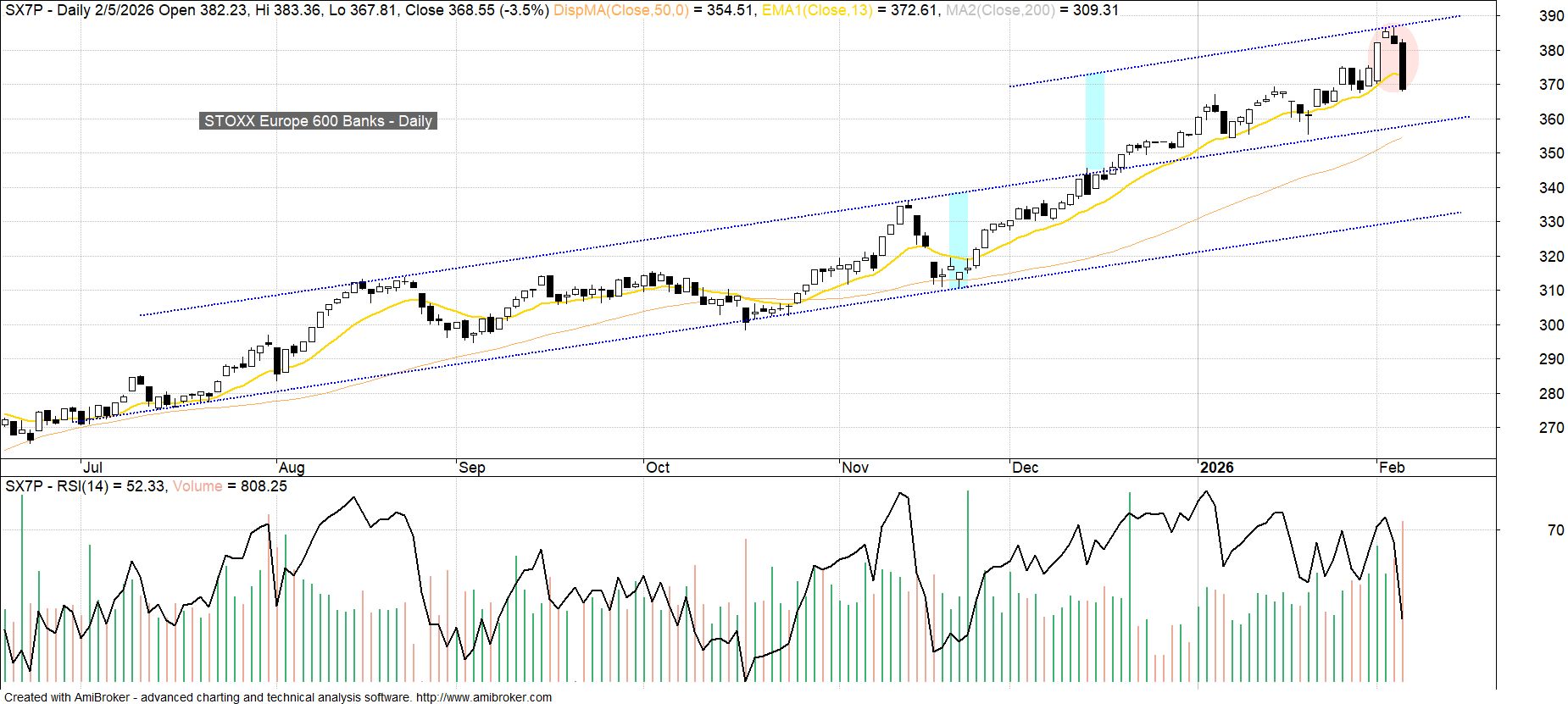This screenshot has width=1568, height=704.
Task: Click the RSI 70 level axis label
Action: (1555, 530)
